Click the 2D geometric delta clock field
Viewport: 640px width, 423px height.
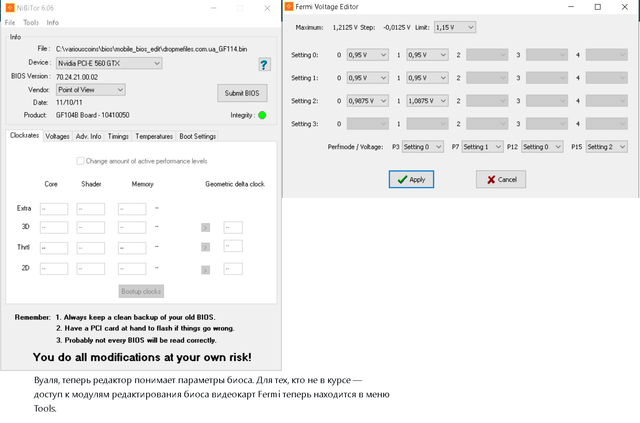[x=233, y=269]
